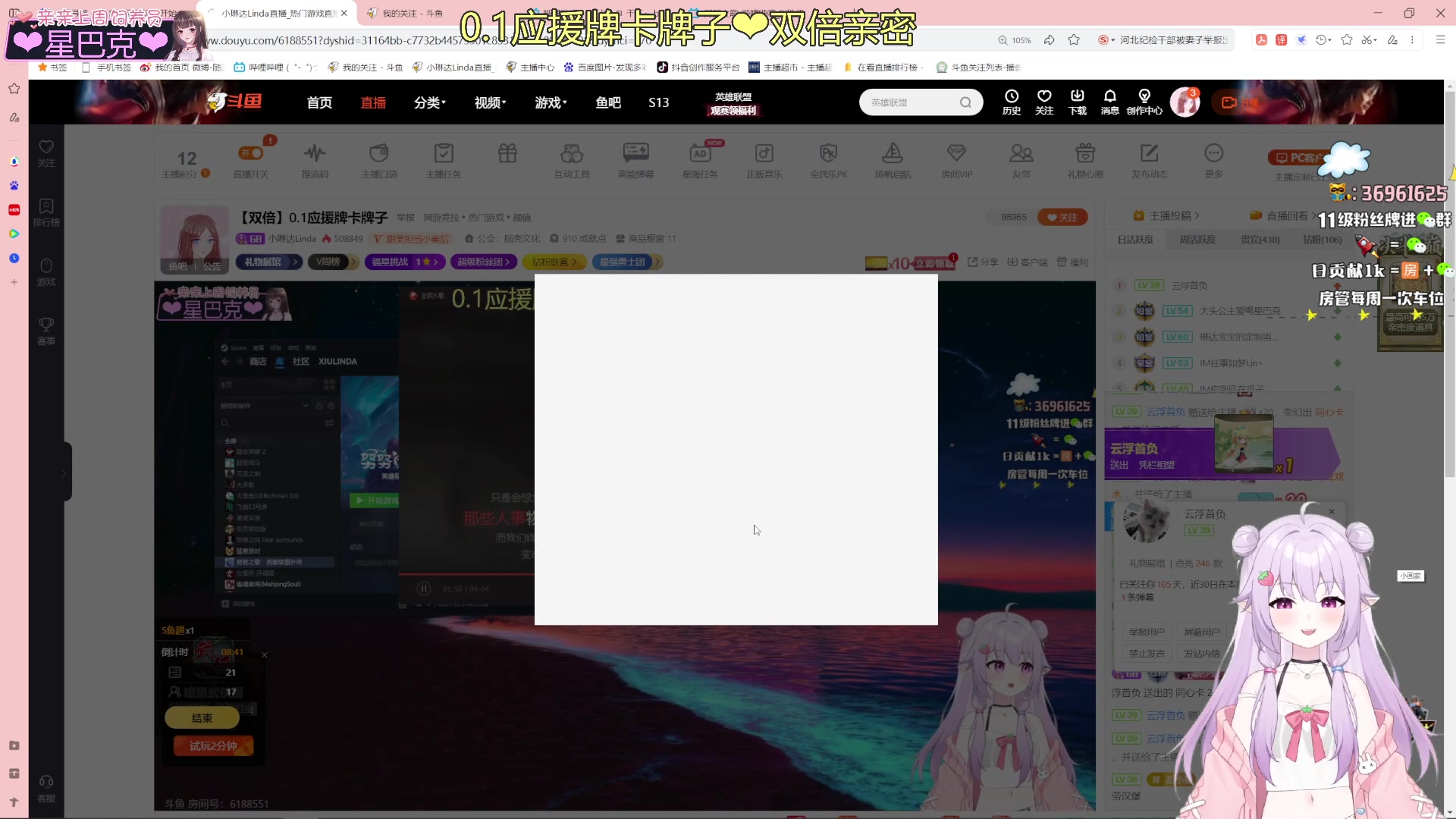Switch to the 贵宾(438) tab
The width and height of the screenshot is (1456, 819).
1260,240
